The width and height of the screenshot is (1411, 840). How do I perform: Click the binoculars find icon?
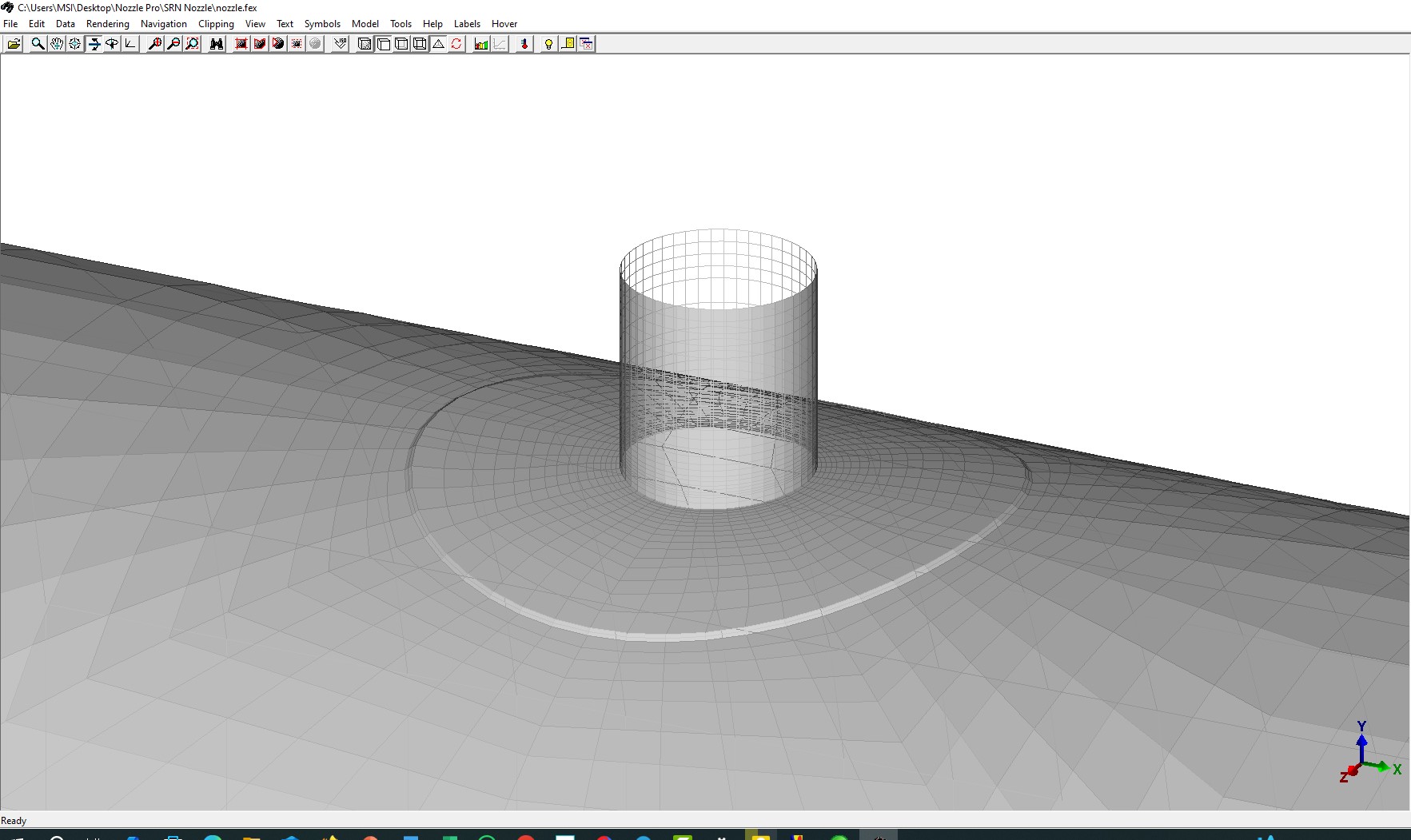(217, 44)
